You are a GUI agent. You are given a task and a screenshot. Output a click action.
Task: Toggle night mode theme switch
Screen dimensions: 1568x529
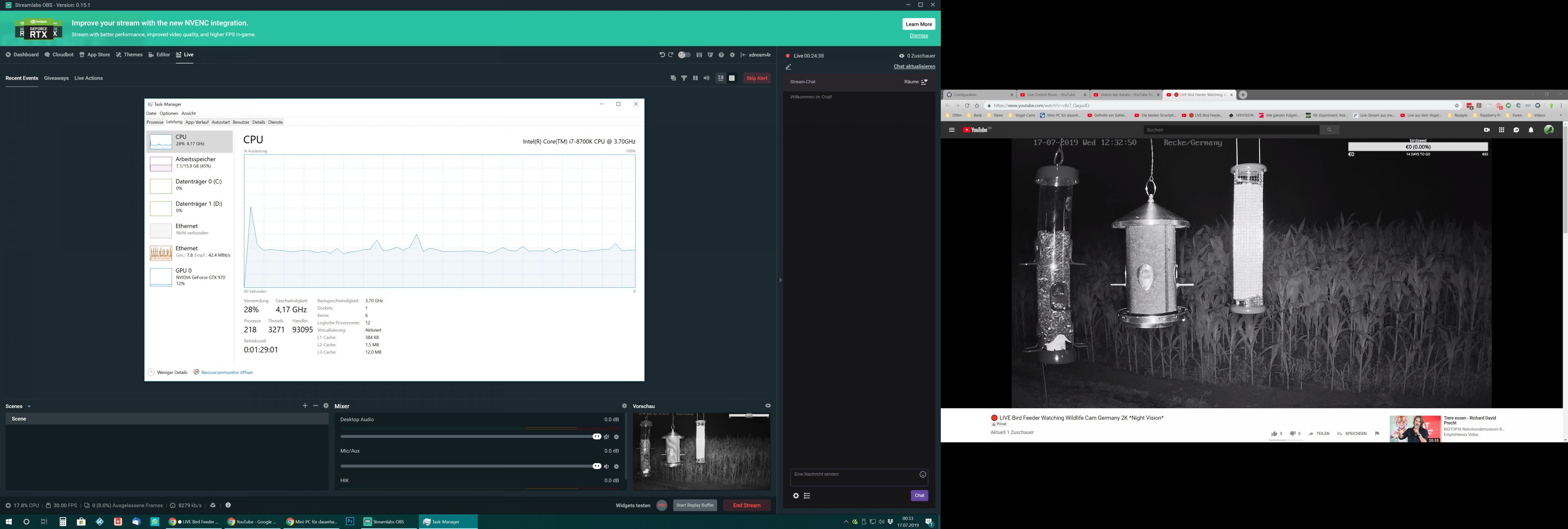[685, 55]
